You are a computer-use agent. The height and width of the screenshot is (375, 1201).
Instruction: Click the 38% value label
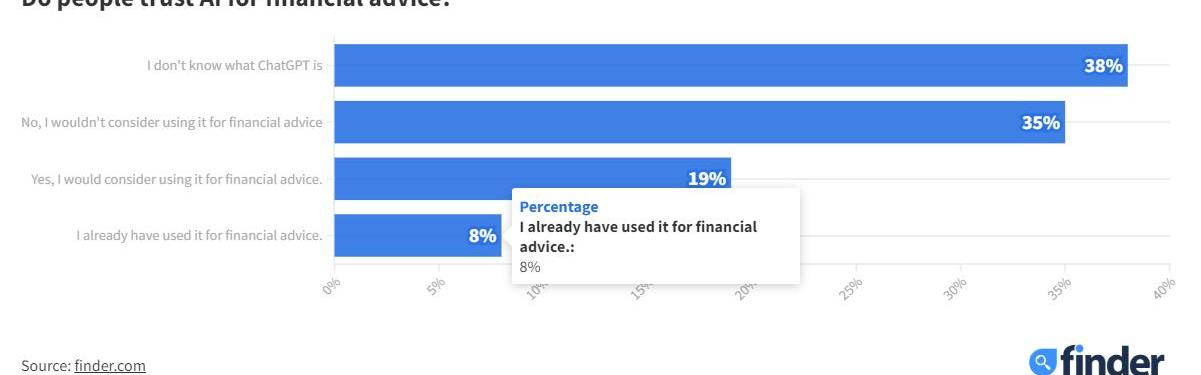point(1104,66)
